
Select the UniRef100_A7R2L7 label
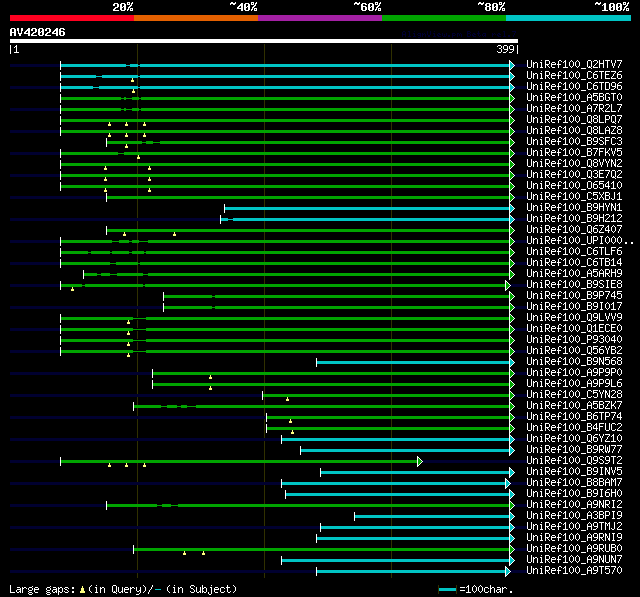click(574, 109)
